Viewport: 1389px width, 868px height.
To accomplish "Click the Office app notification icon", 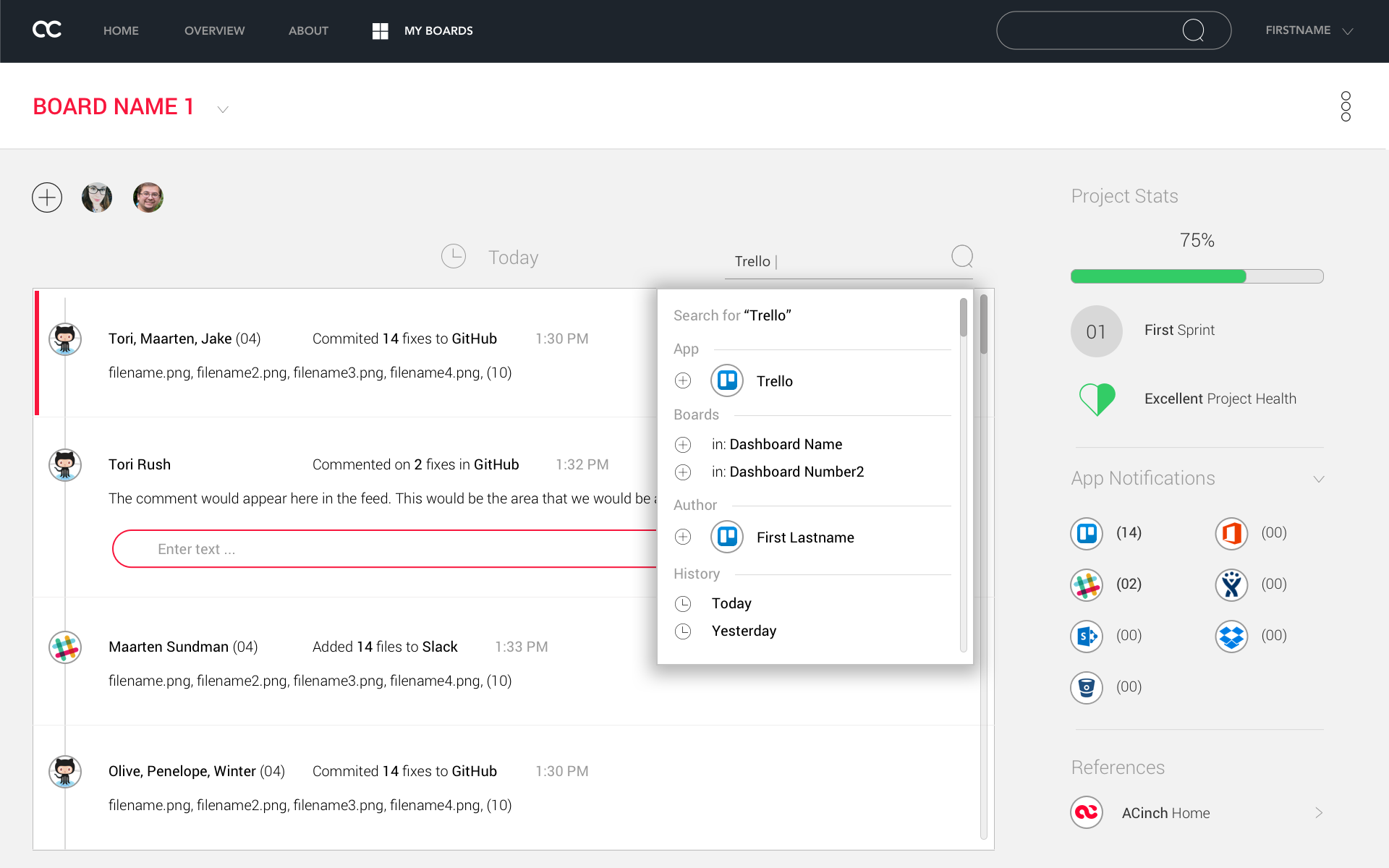I will 1231,534.
